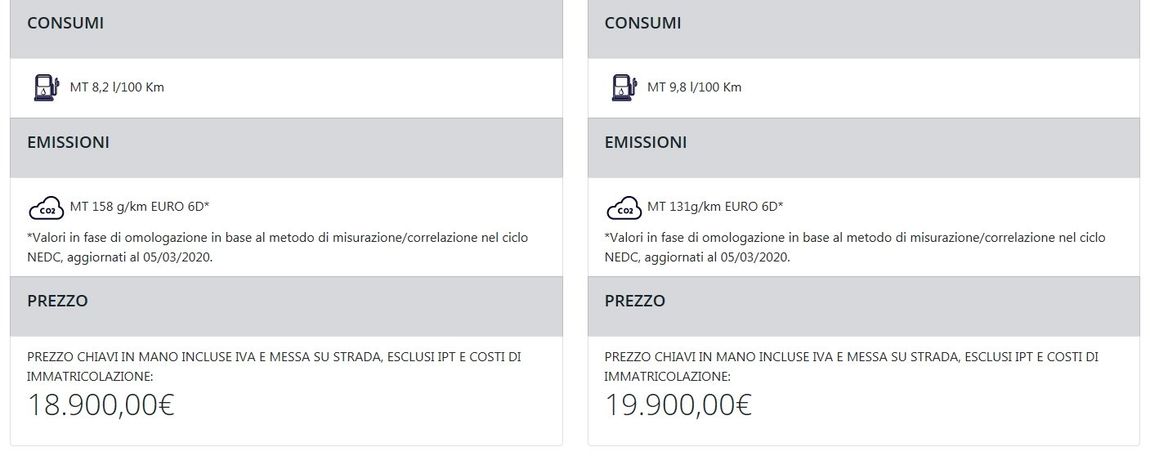Click the 18.900,00€ price

[x=101, y=404]
